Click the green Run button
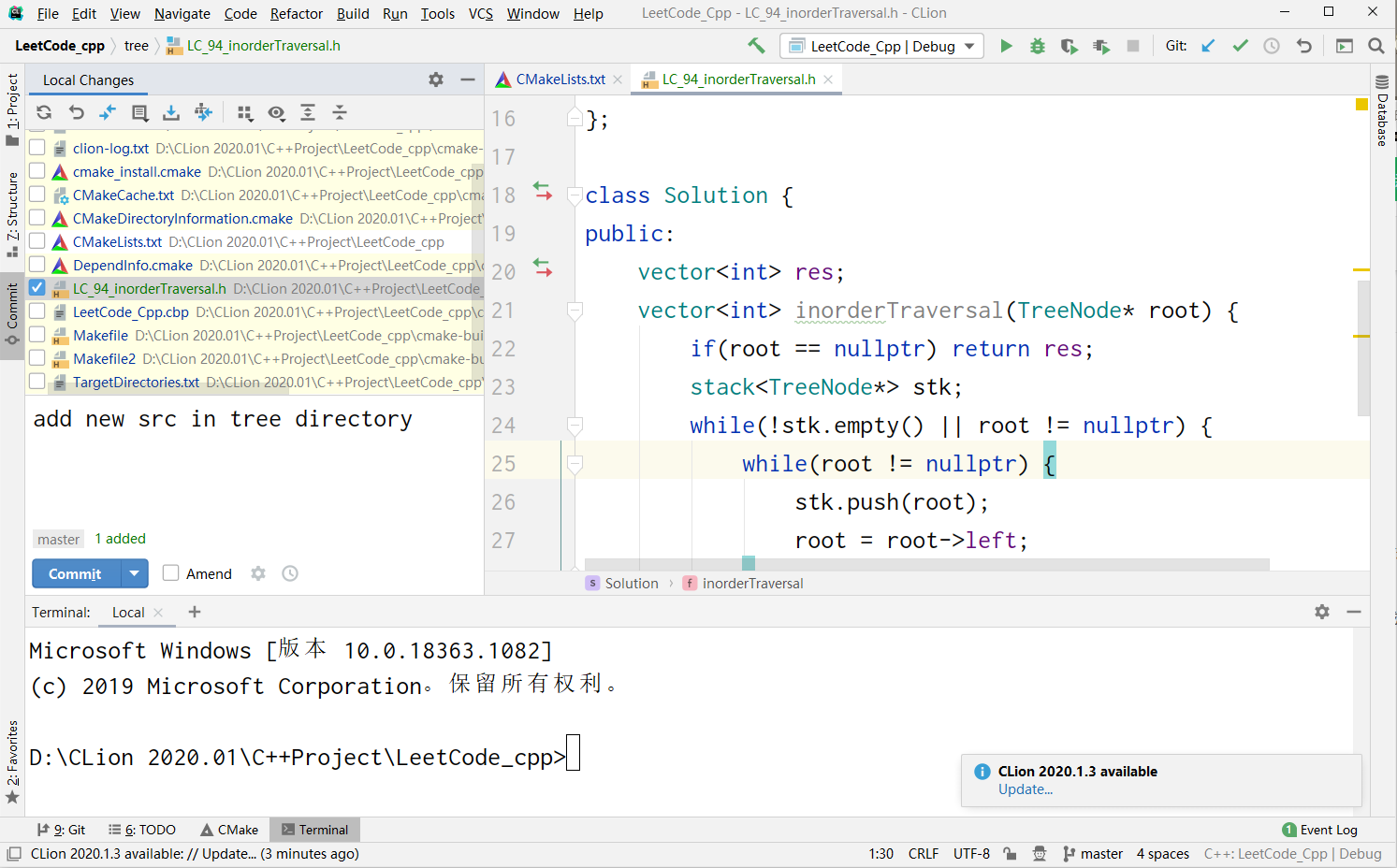Viewport: 1397px width, 868px height. [x=1006, y=46]
